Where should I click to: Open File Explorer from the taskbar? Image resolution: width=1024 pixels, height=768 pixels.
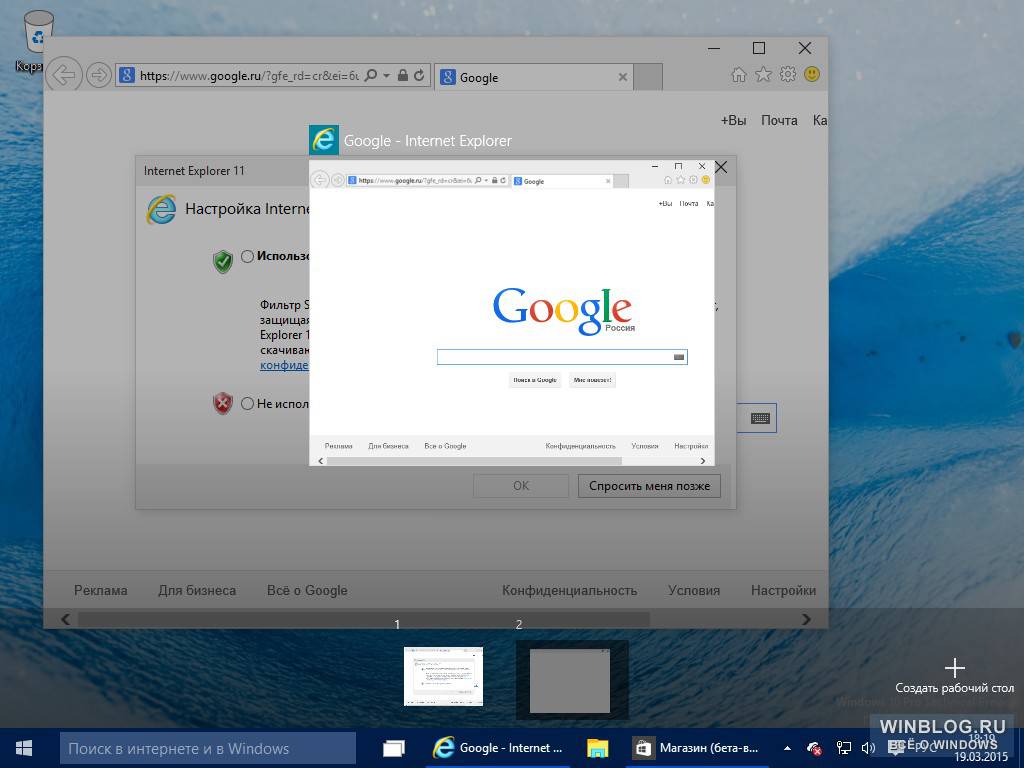point(598,748)
